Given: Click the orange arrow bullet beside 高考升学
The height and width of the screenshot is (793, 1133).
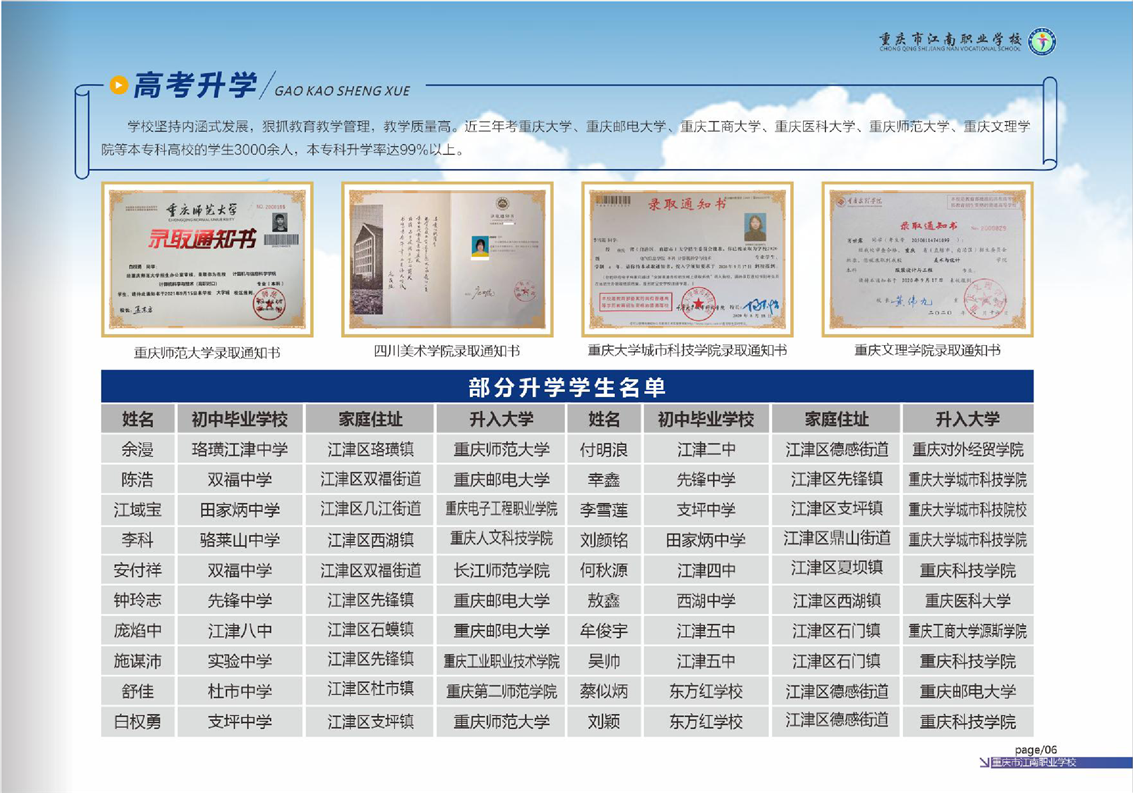Looking at the screenshot, I should pyautogui.click(x=119, y=85).
